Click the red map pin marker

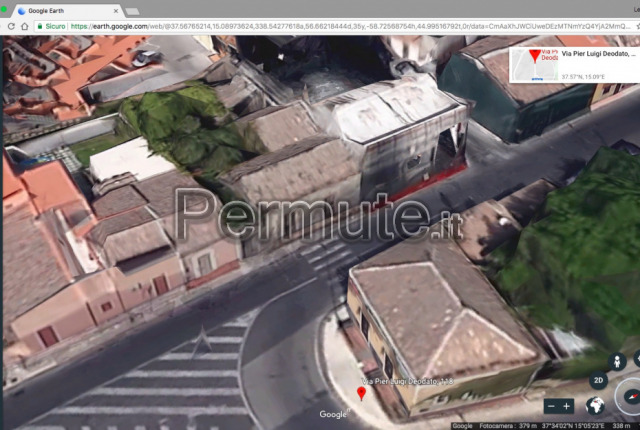coord(361,393)
